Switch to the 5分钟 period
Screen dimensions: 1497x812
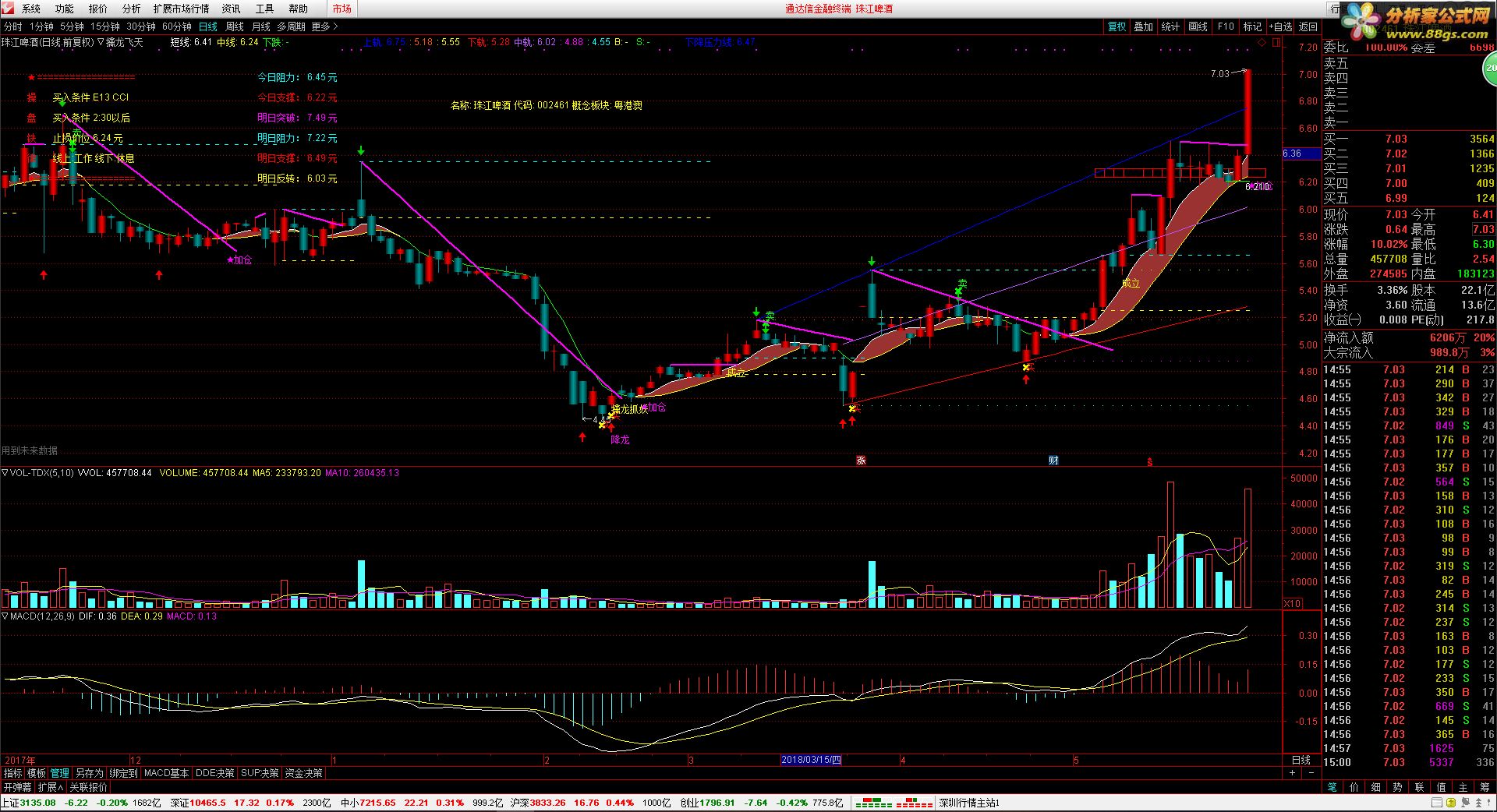[72, 26]
